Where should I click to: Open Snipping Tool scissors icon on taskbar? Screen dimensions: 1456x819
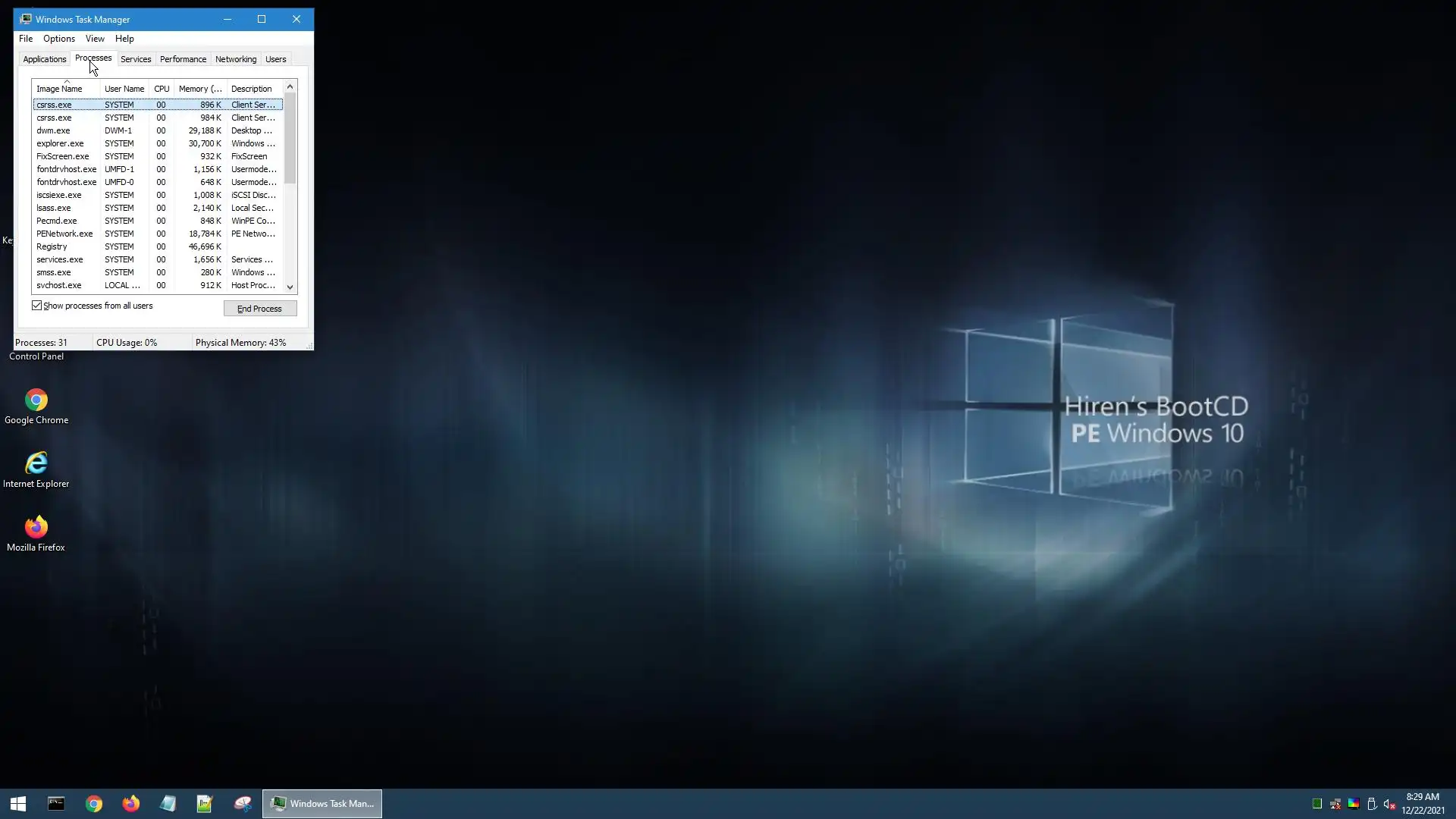click(242, 804)
